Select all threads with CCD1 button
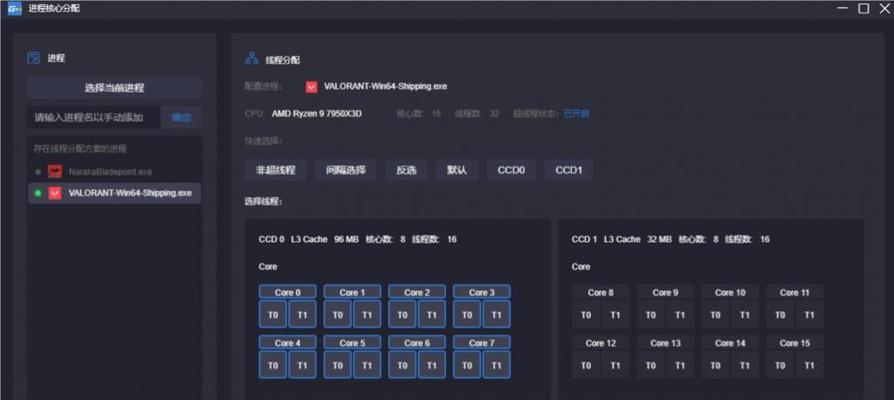 569,170
